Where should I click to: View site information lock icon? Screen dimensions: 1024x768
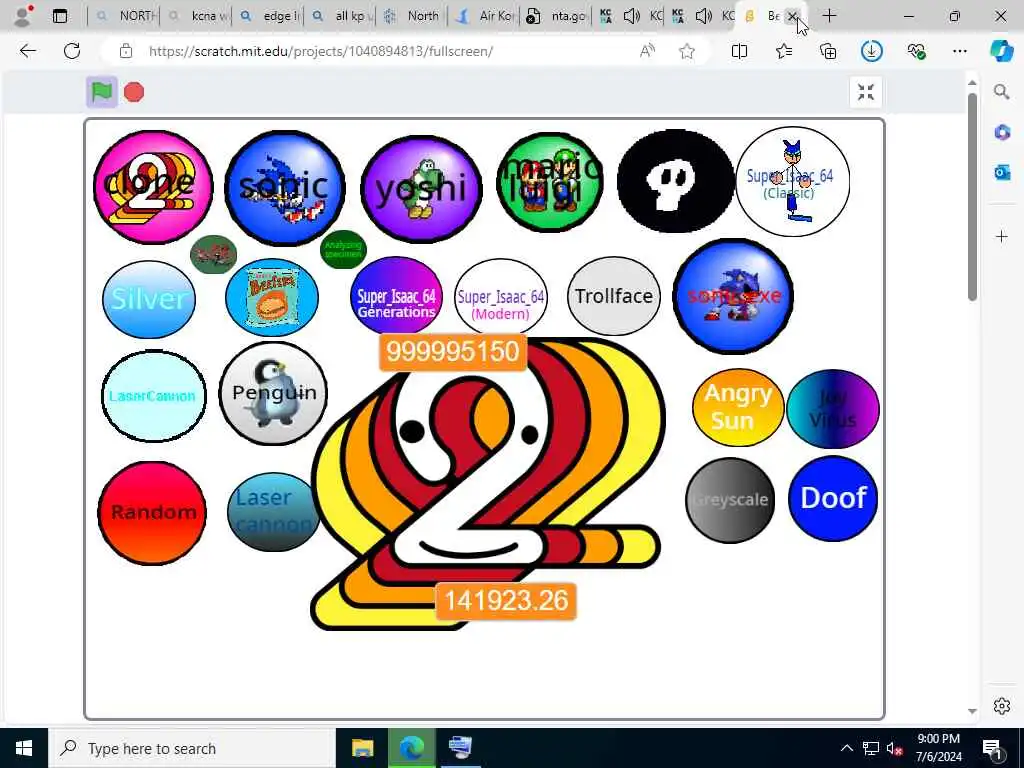tap(126, 51)
